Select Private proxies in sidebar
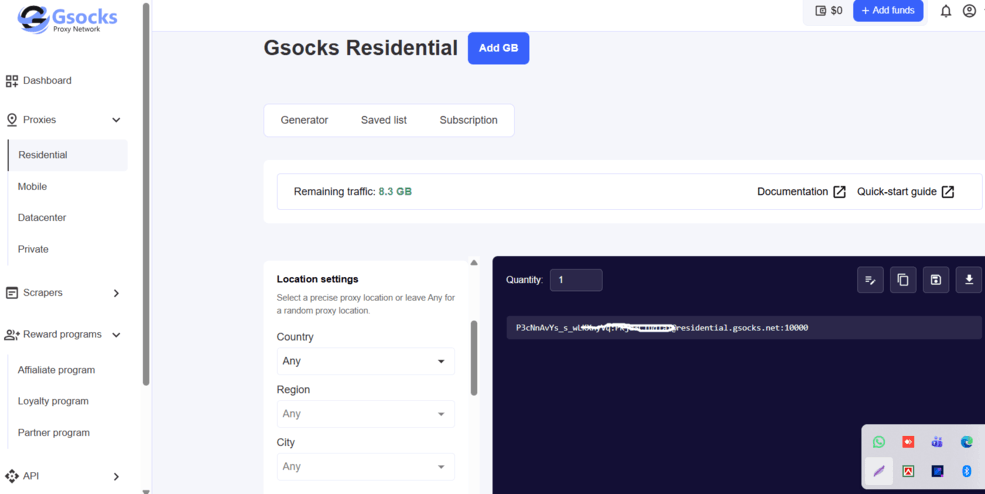The width and height of the screenshot is (985, 494). 33,249
